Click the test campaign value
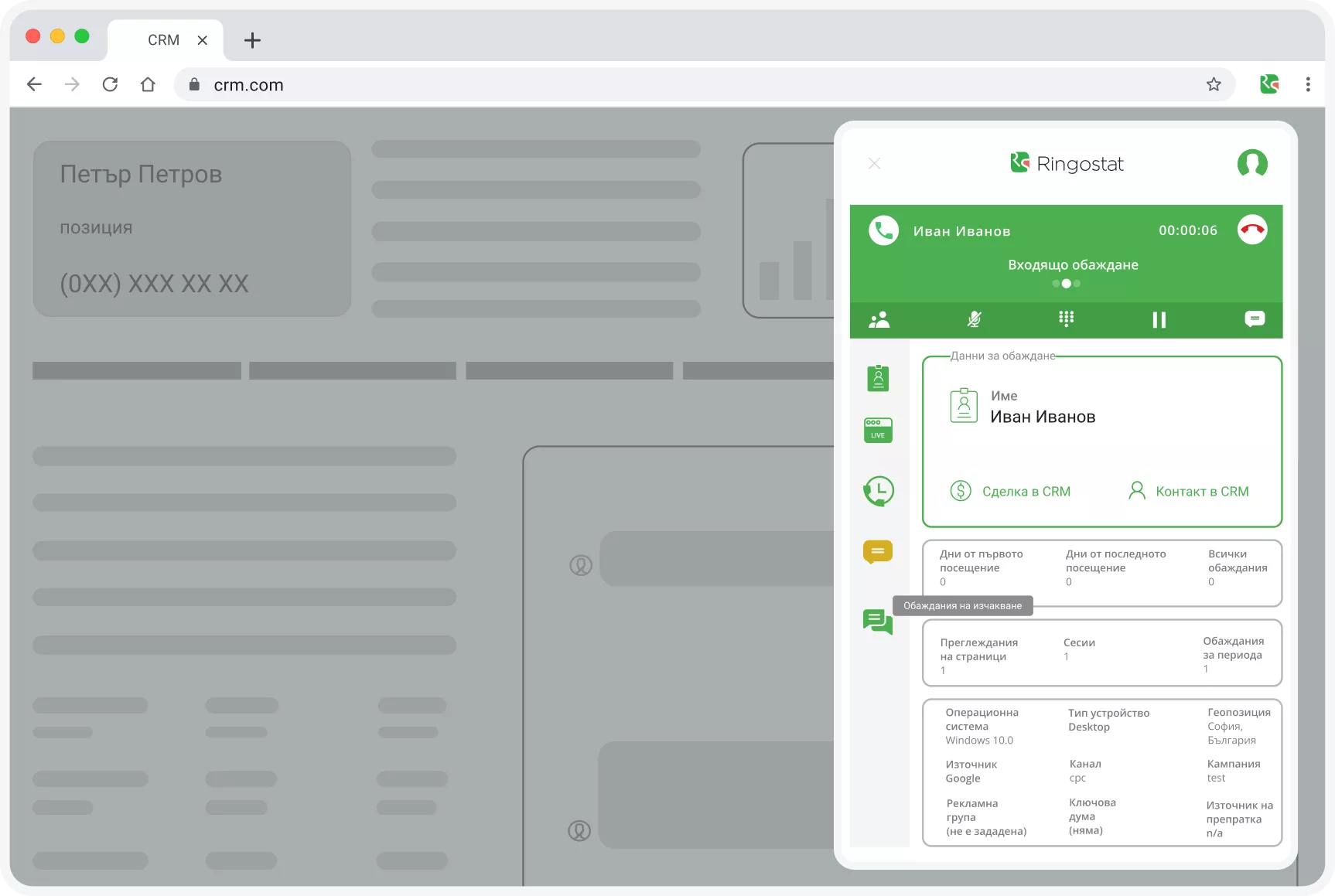 click(1216, 778)
